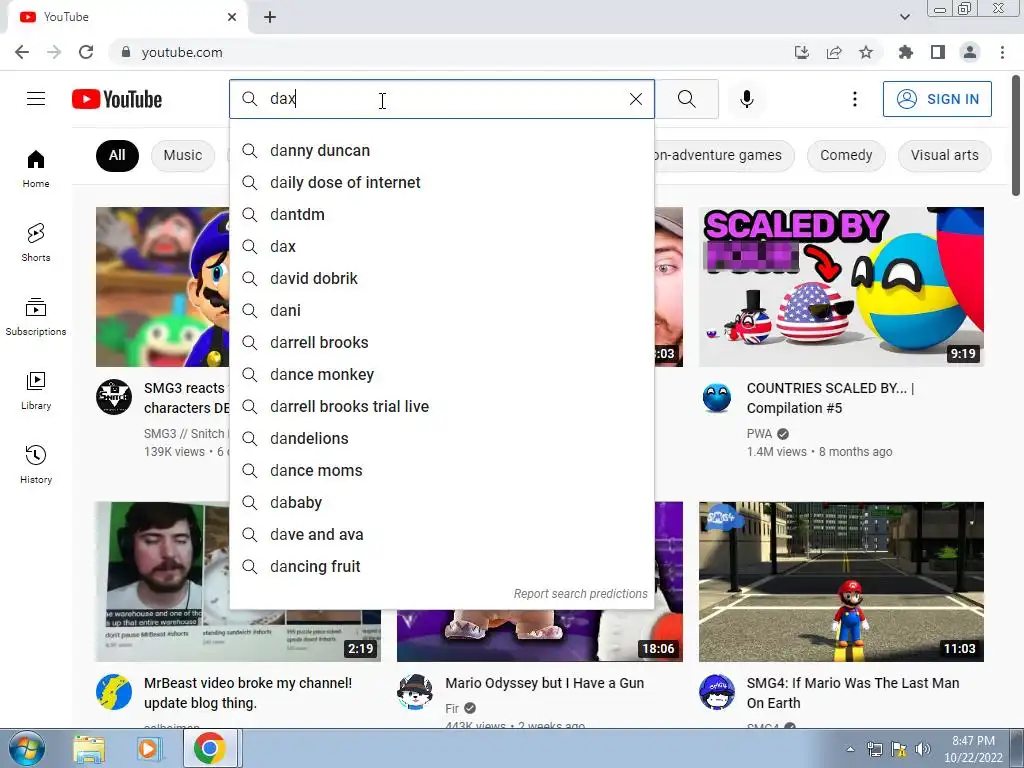Open MrBeast update blog channel avatar
This screenshot has height=768, width=1024.
coord(114,692)
